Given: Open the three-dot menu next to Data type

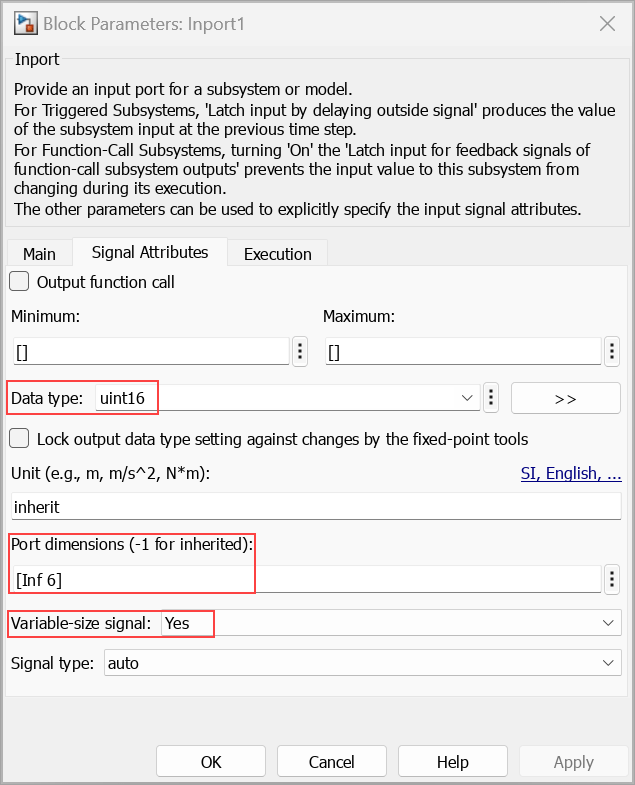Looking at the screenshot, I should (x=491, y=398).
